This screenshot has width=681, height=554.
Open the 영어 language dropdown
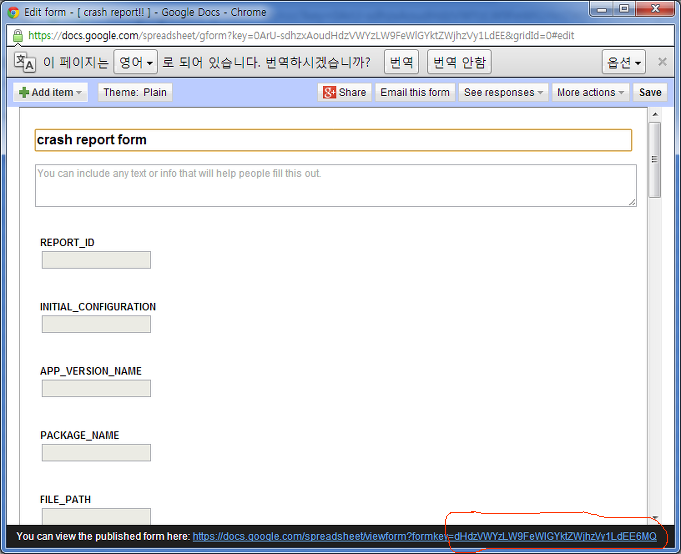tap(136, 62)
